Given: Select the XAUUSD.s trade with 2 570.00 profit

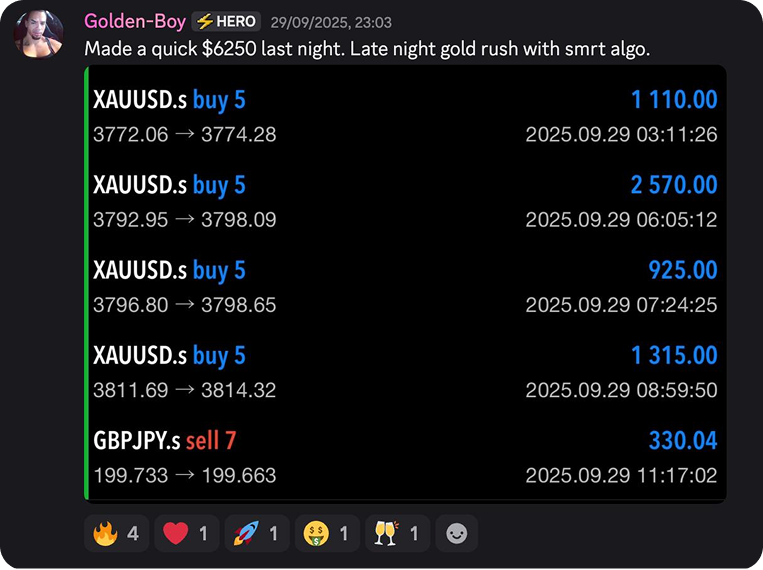Looking at the screenshot, I should (405, 201).
